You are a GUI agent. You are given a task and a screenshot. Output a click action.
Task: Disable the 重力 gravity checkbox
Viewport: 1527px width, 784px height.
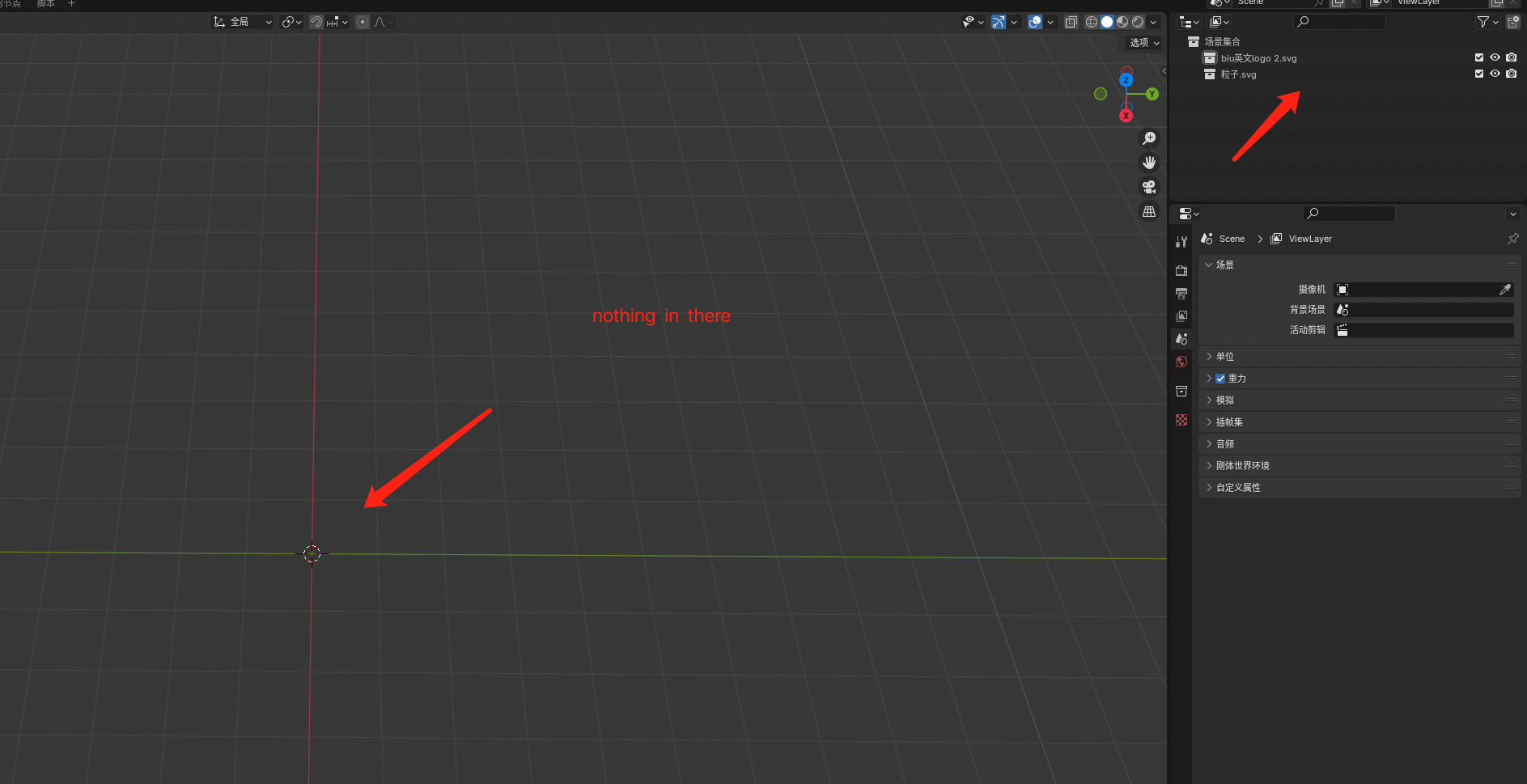[1220, 379]
